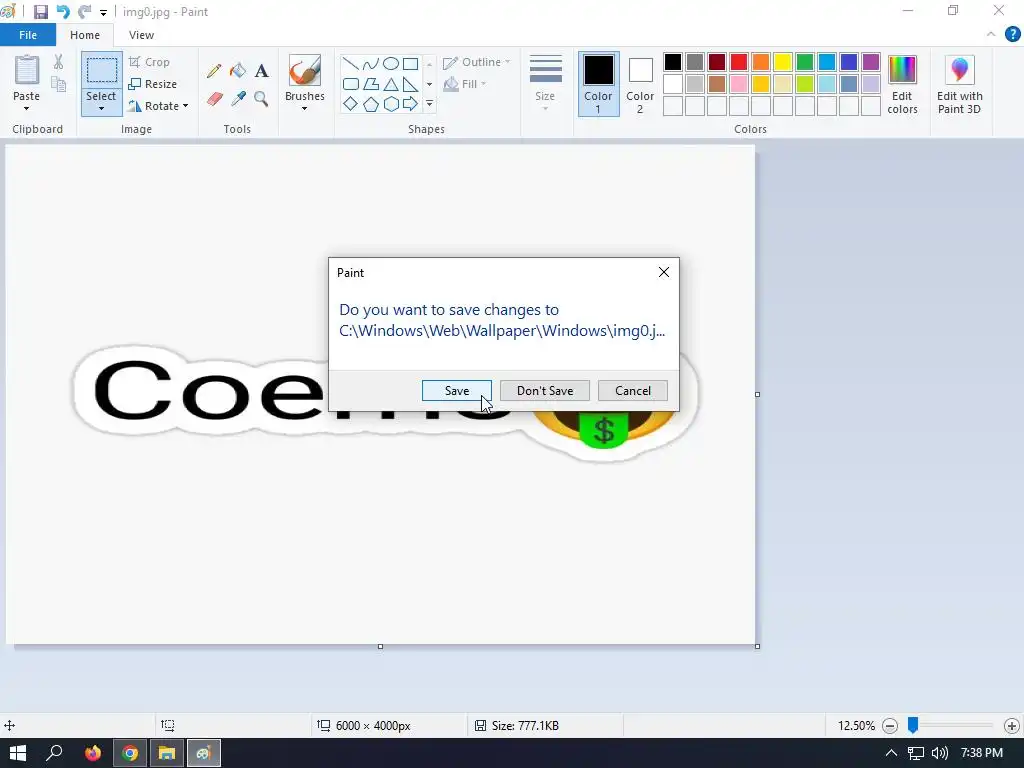Choose the Polygon shape
This screenshot has width=1024, height=768.
371,84
